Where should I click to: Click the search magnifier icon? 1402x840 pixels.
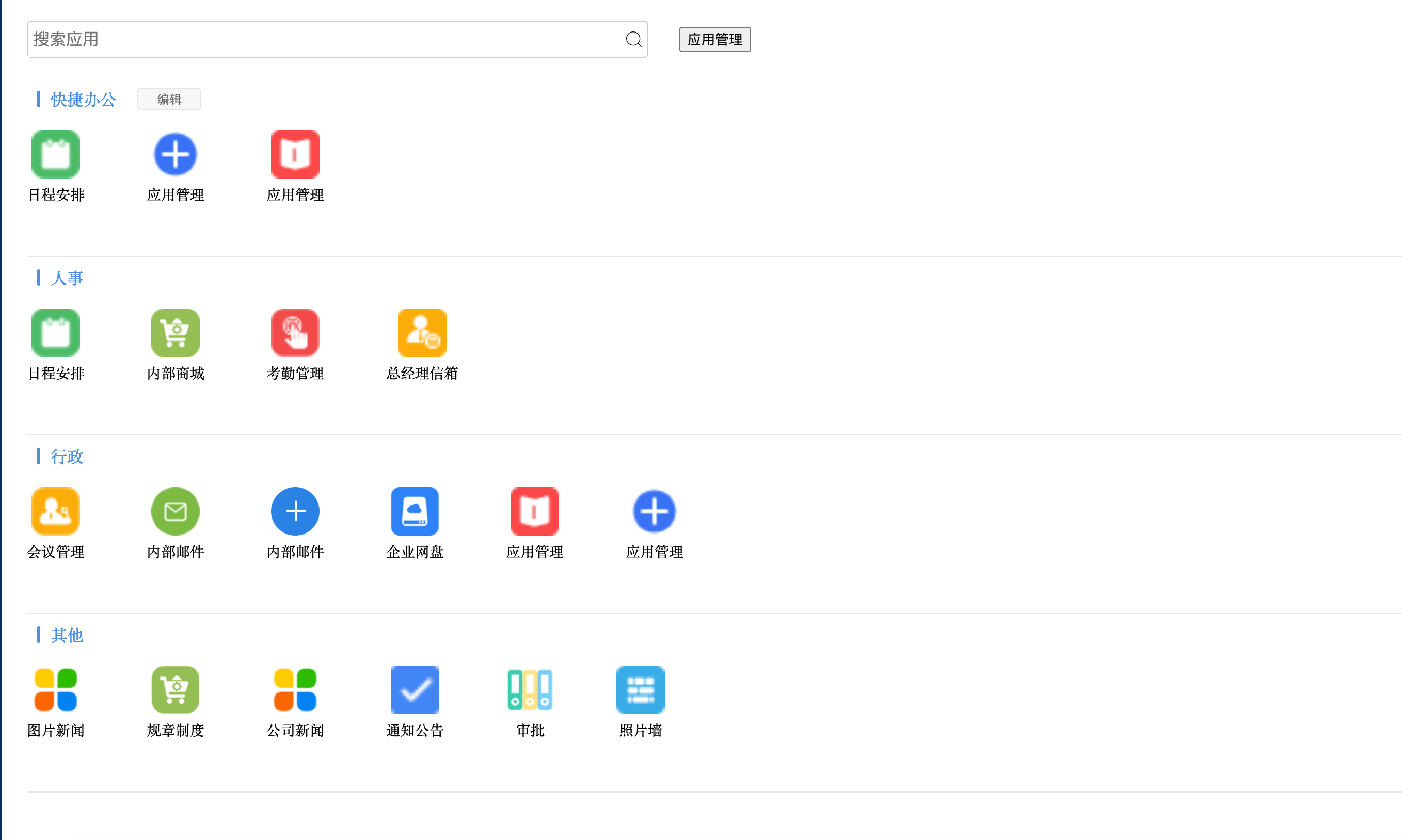click(x=633, y=40)
